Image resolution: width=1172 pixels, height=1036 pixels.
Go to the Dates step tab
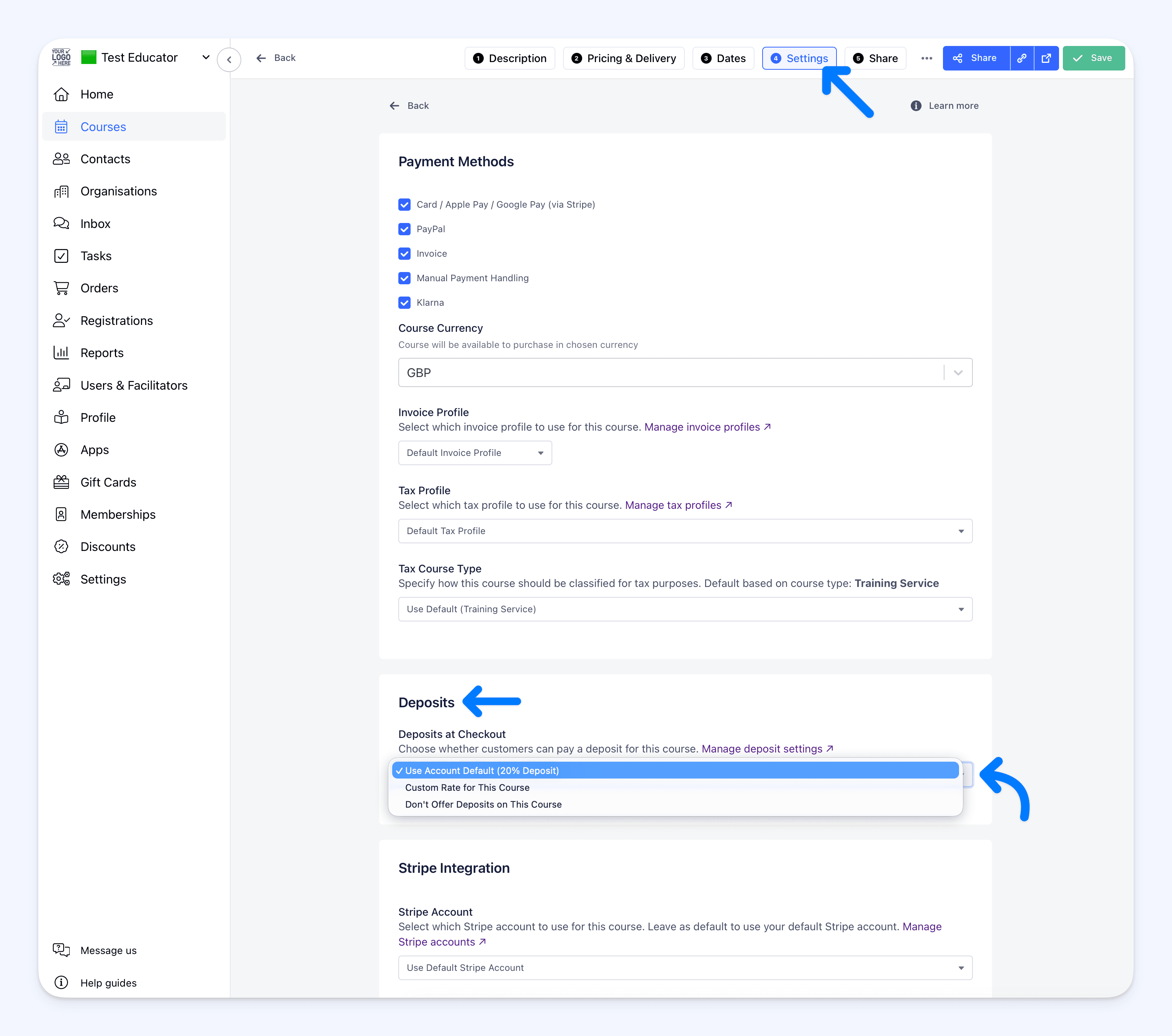click(723, 58)
